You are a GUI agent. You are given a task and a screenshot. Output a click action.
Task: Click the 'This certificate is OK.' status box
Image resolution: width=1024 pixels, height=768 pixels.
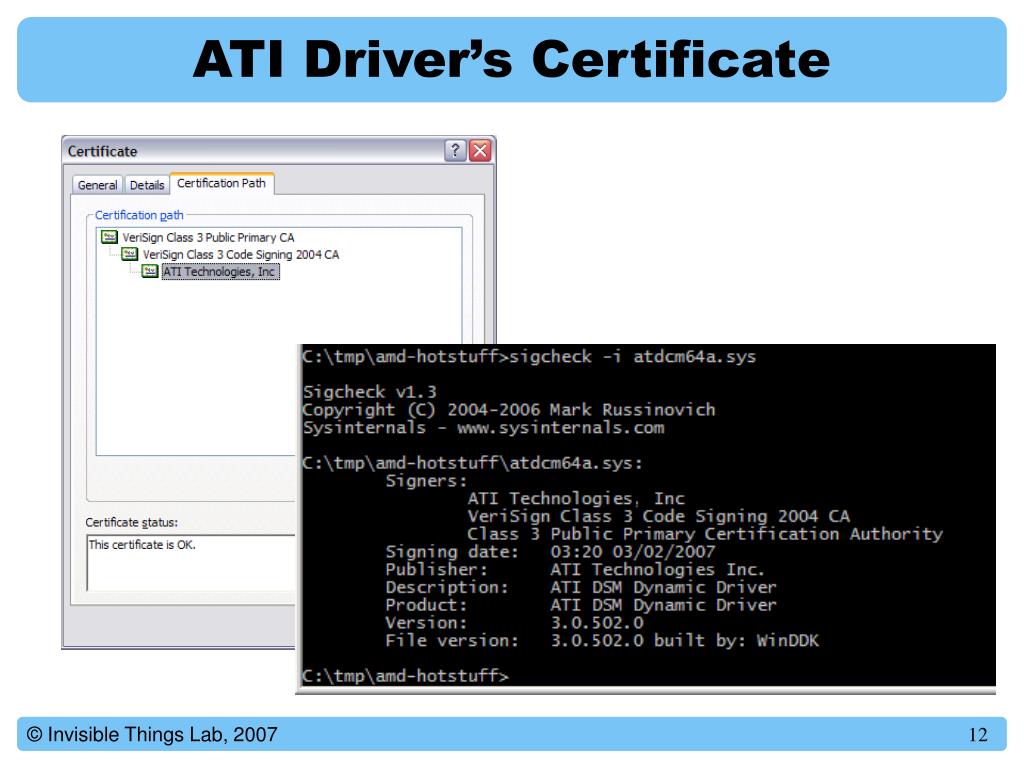(x=191, y=563)
